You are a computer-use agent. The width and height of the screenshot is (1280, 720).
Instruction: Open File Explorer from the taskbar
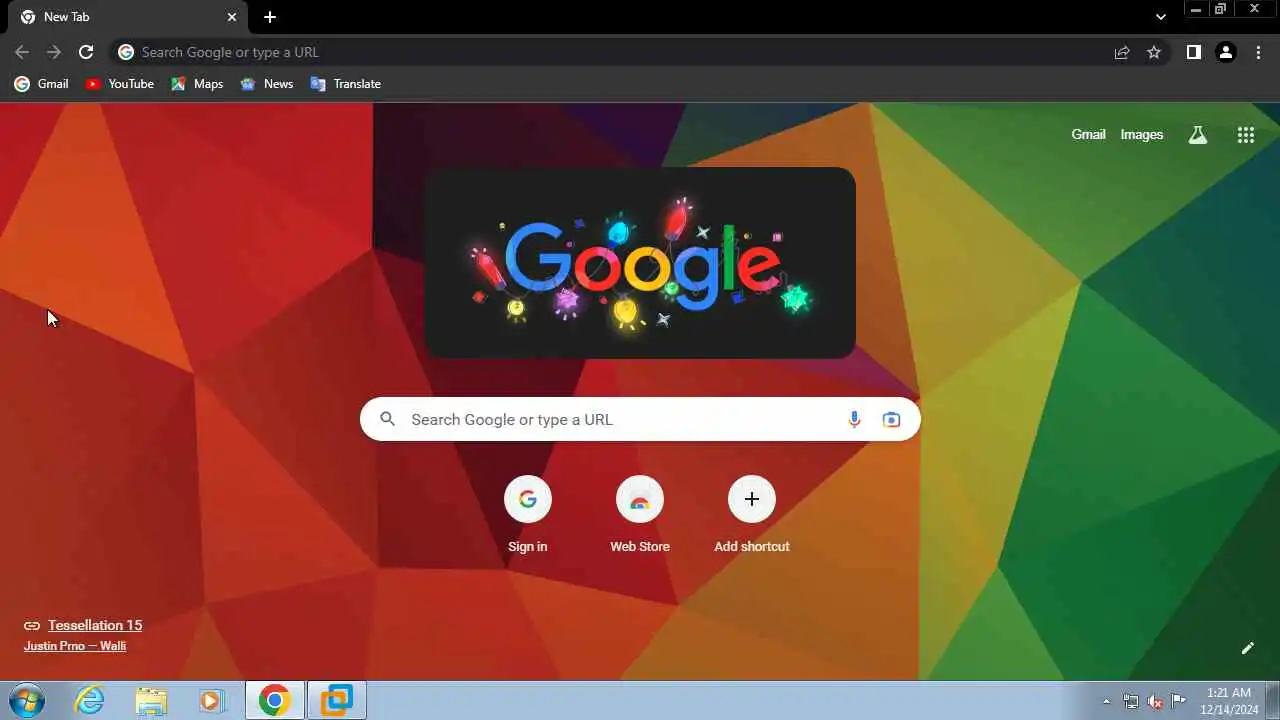pos(151,700)
